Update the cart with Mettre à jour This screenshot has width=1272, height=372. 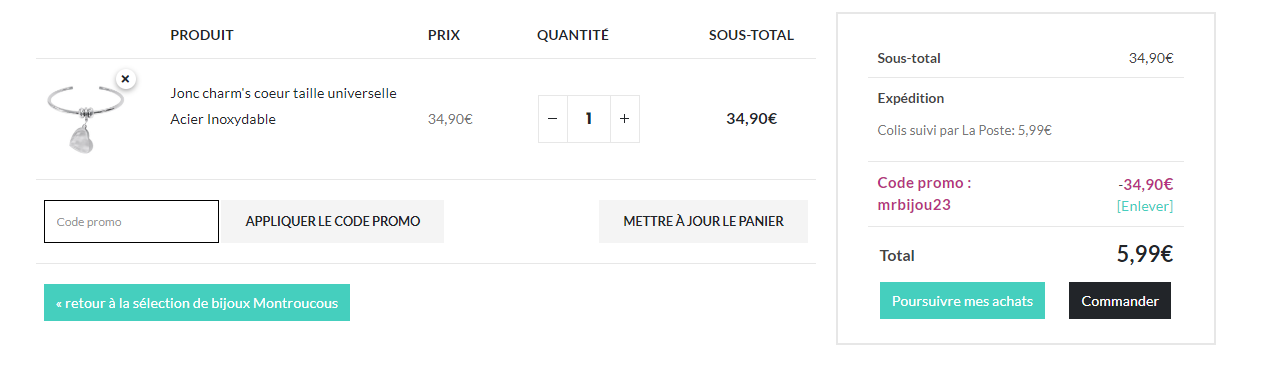(x=703, y=221)
